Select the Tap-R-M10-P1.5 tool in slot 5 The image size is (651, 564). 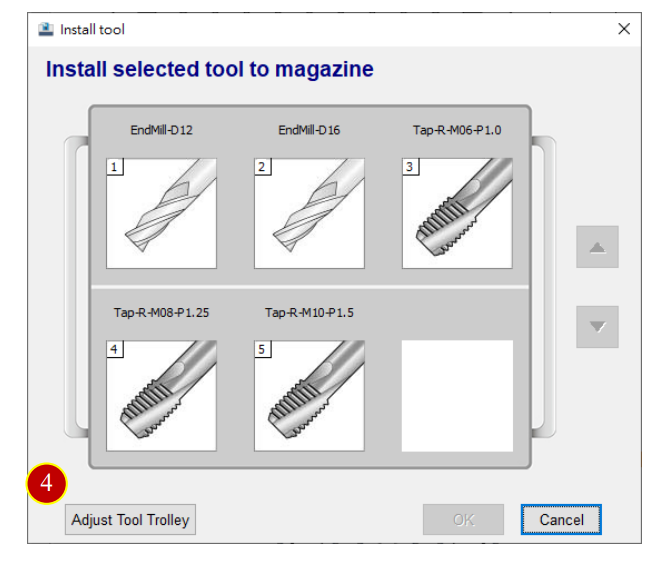(x=309, y=396)
